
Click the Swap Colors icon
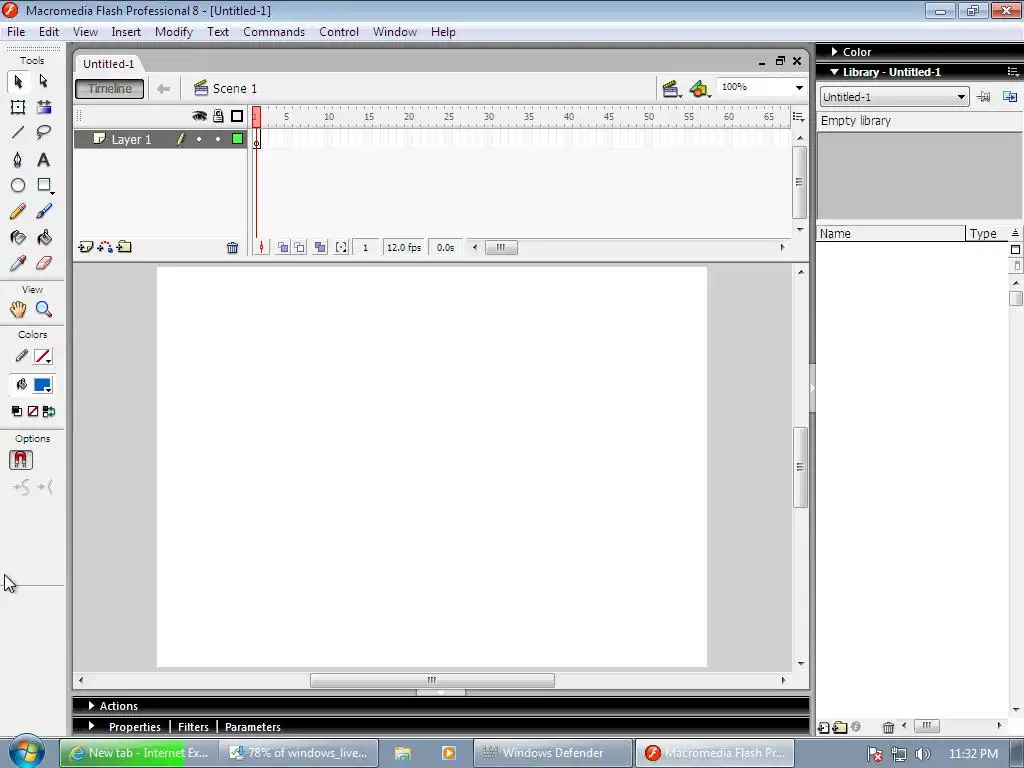point(49,411)
